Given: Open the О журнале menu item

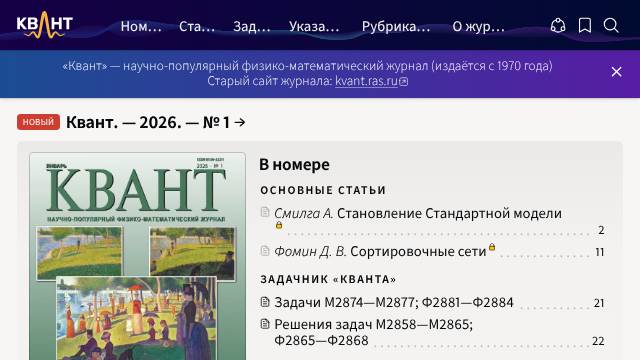Looking at the screenshot, I should [x=478, y=27].
